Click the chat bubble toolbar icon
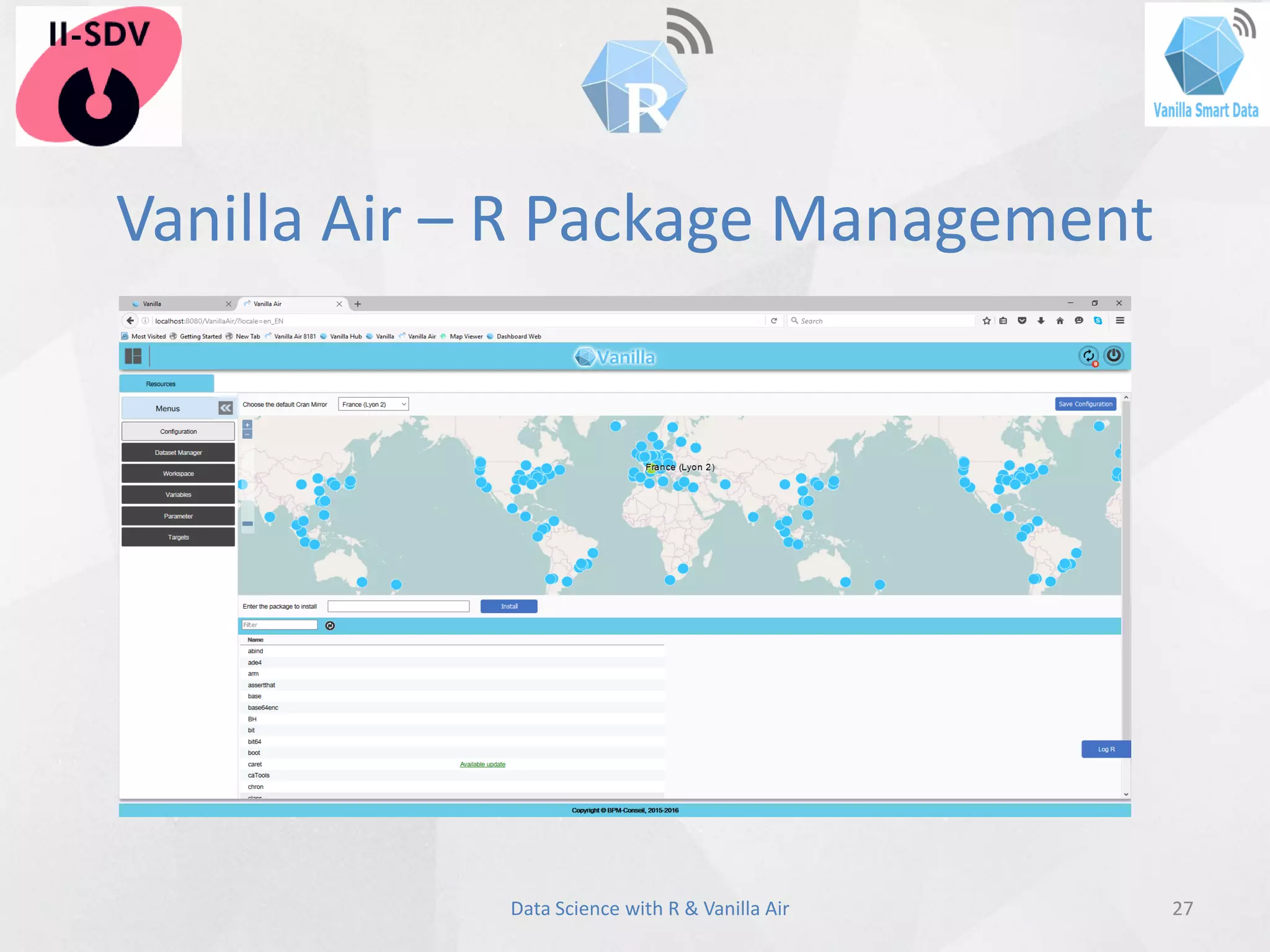 tap(1079, 320)
